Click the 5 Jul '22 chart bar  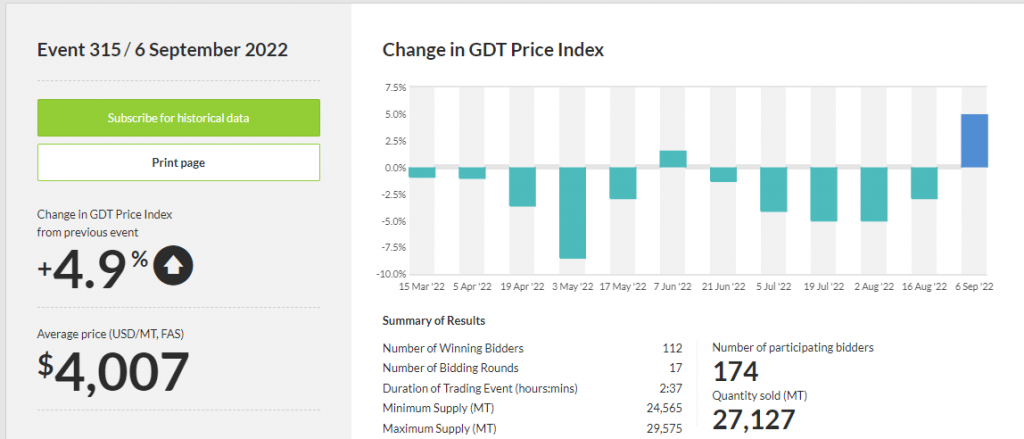point(773,190)
